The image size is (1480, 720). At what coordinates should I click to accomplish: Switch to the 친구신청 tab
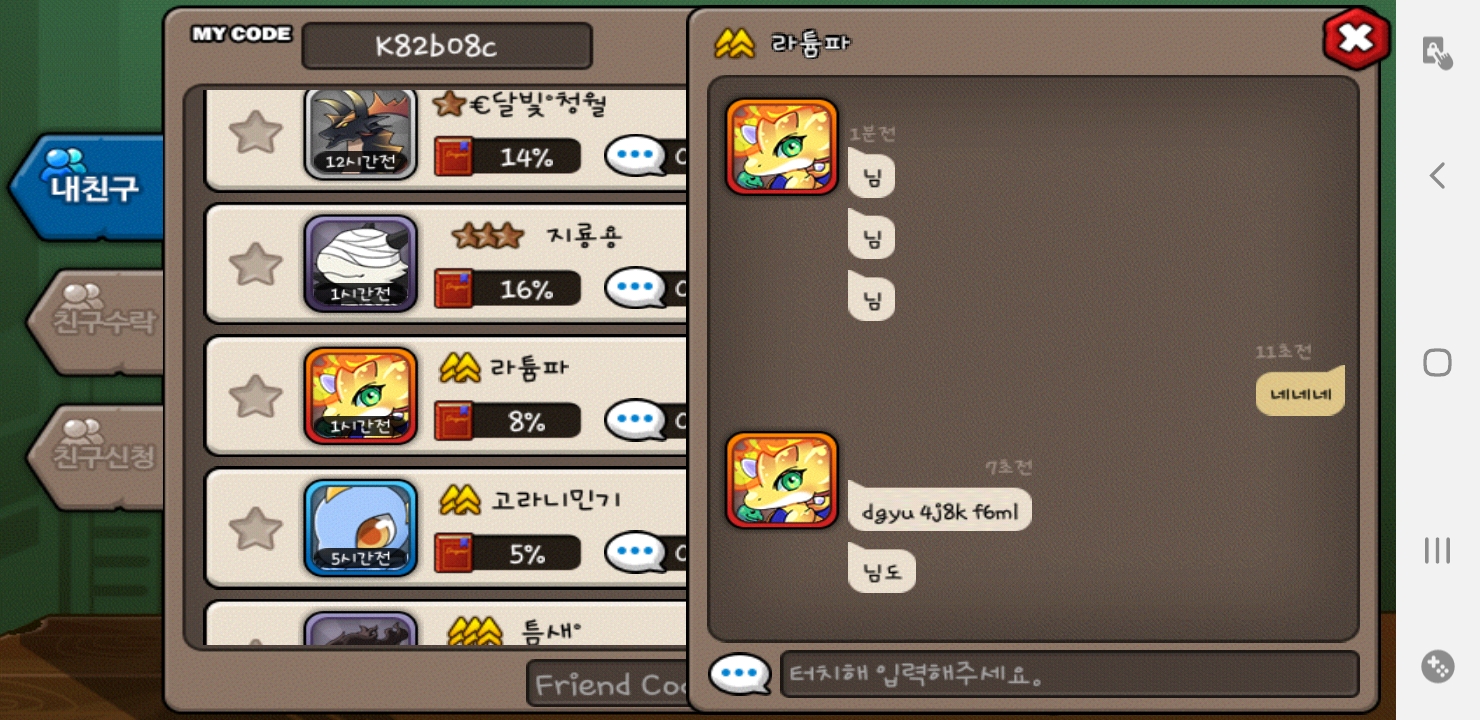click(x=96, y=457)
